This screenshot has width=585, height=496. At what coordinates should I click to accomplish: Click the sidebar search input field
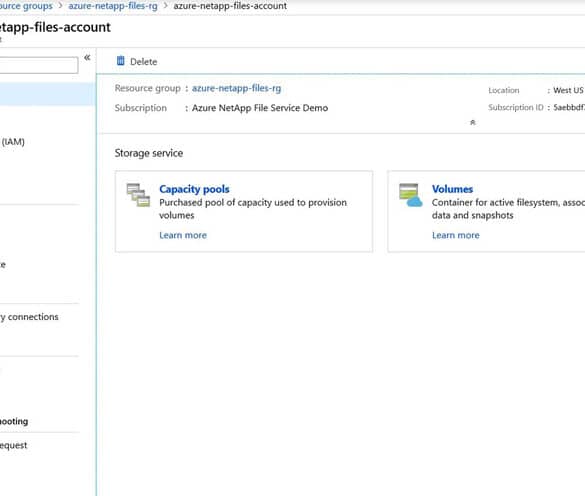39,65
